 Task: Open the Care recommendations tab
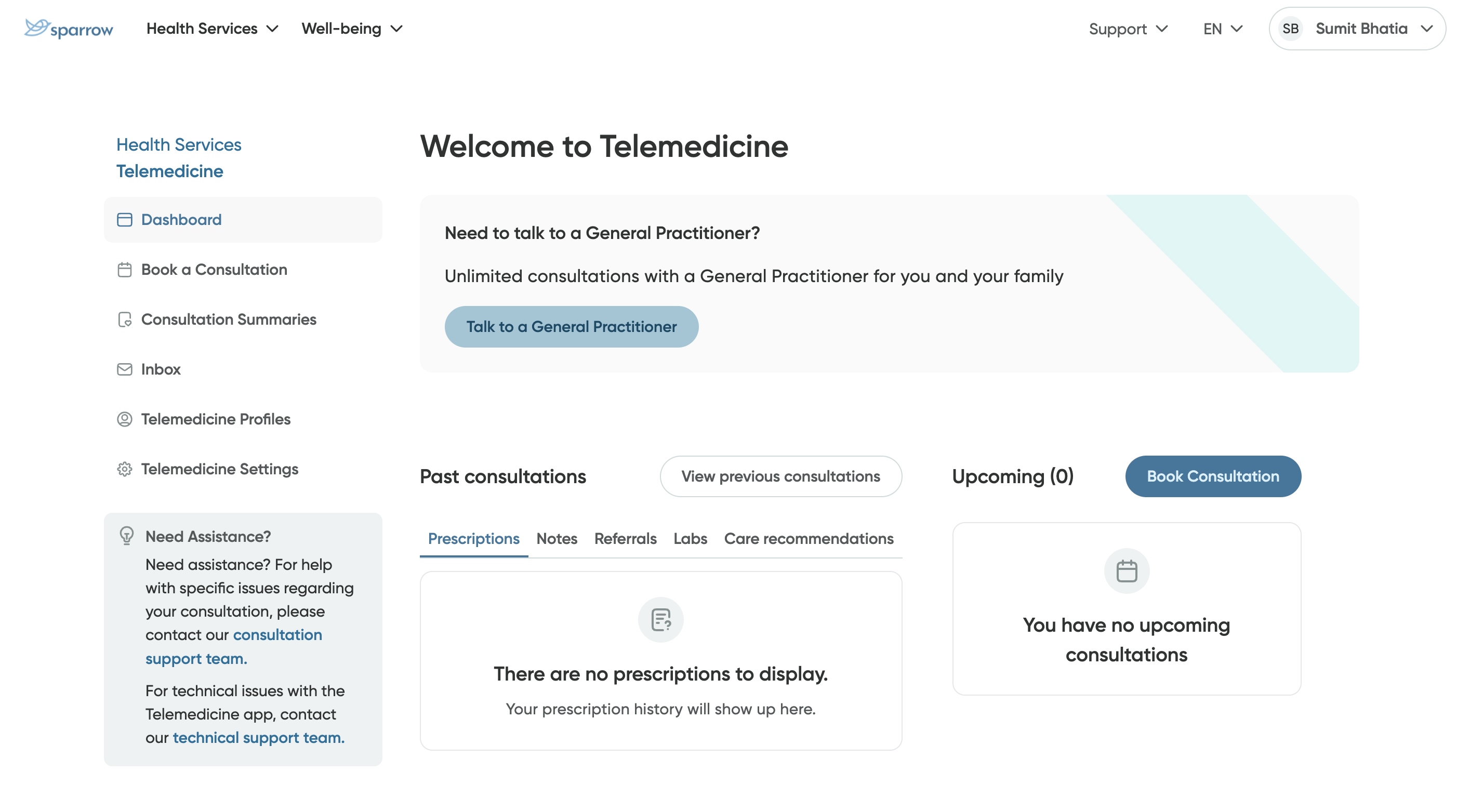tap(808, 539)
